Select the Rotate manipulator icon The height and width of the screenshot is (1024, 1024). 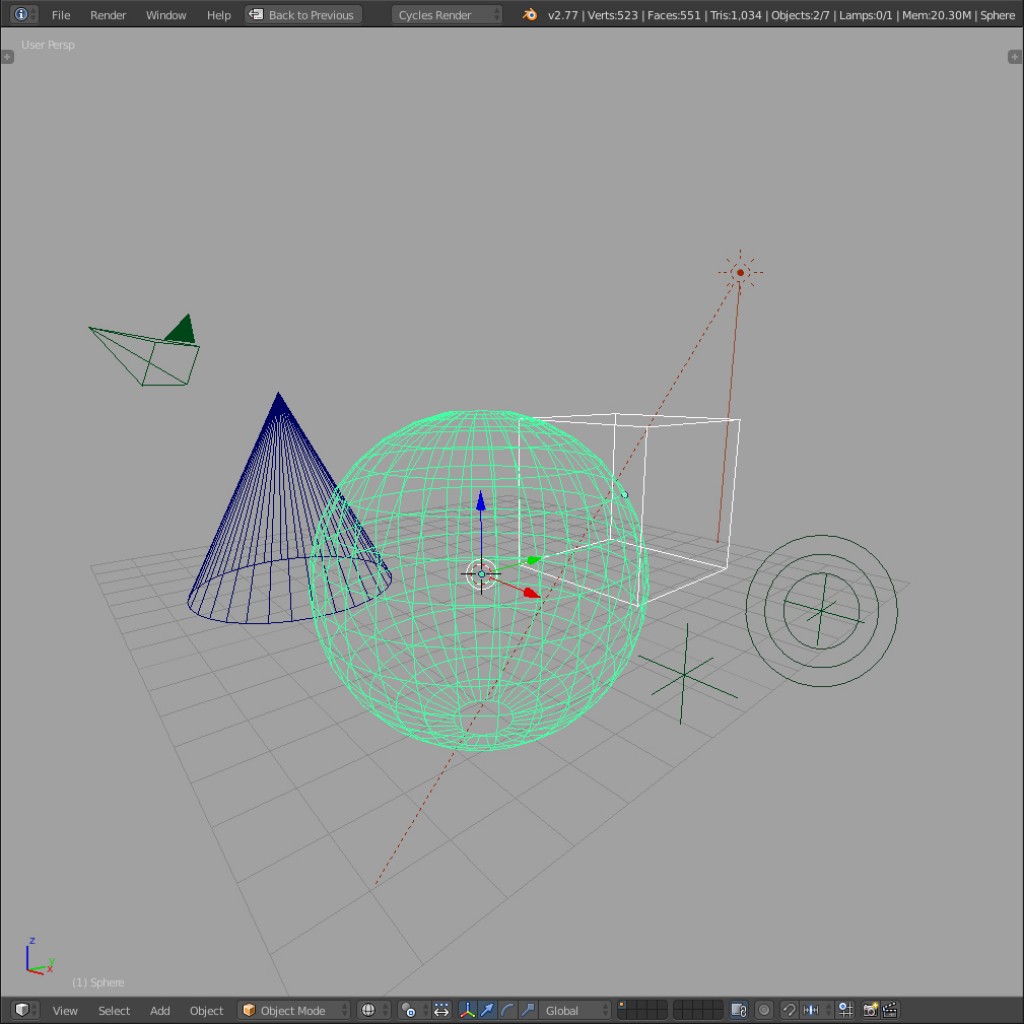tap(507, 1011)
